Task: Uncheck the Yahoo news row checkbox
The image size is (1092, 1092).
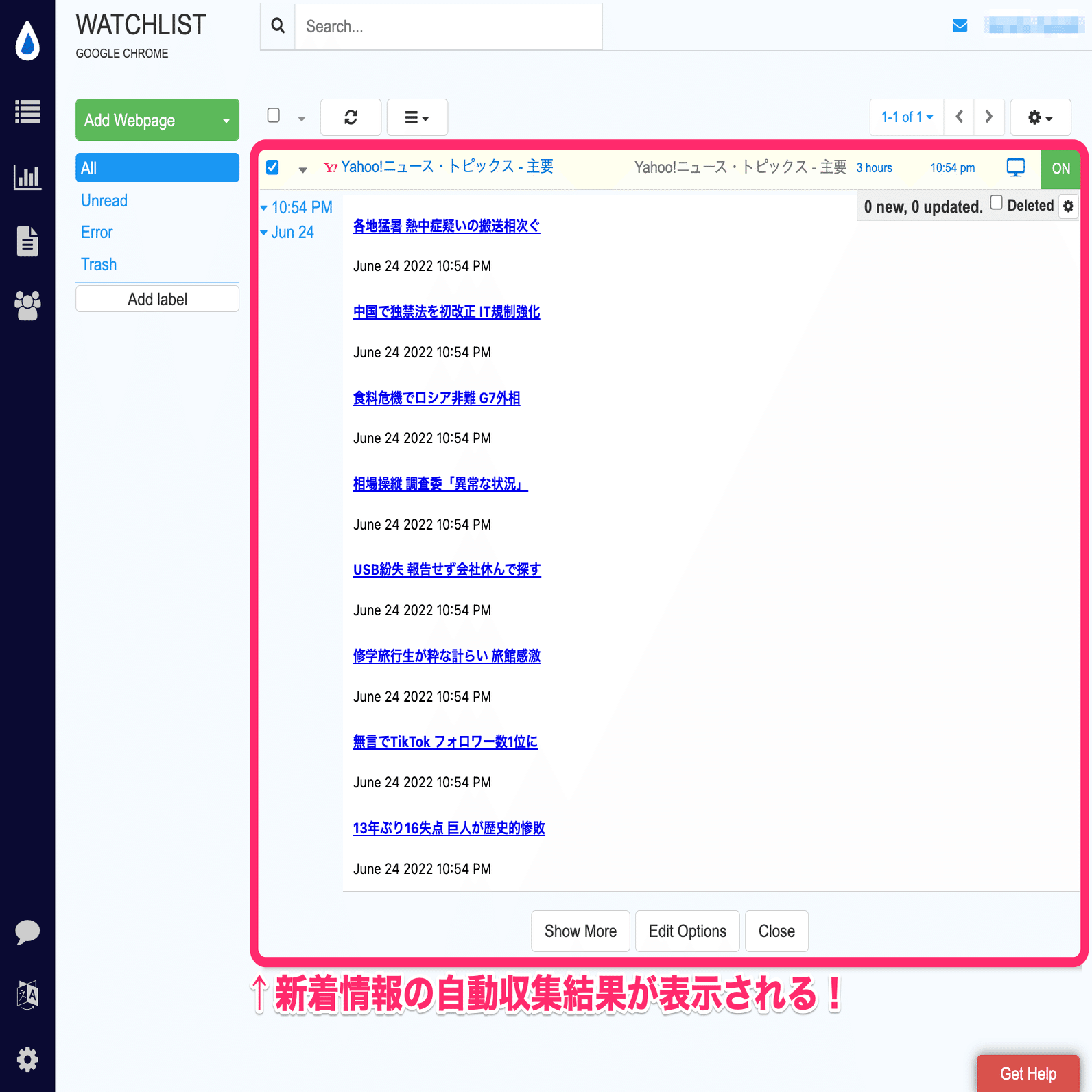Action: click(272, 167)
